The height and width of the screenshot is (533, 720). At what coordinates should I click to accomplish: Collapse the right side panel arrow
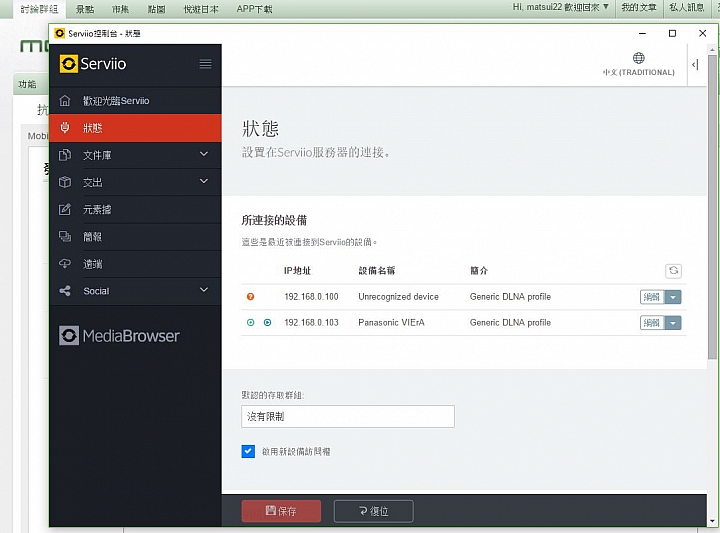tap(695, 65)
